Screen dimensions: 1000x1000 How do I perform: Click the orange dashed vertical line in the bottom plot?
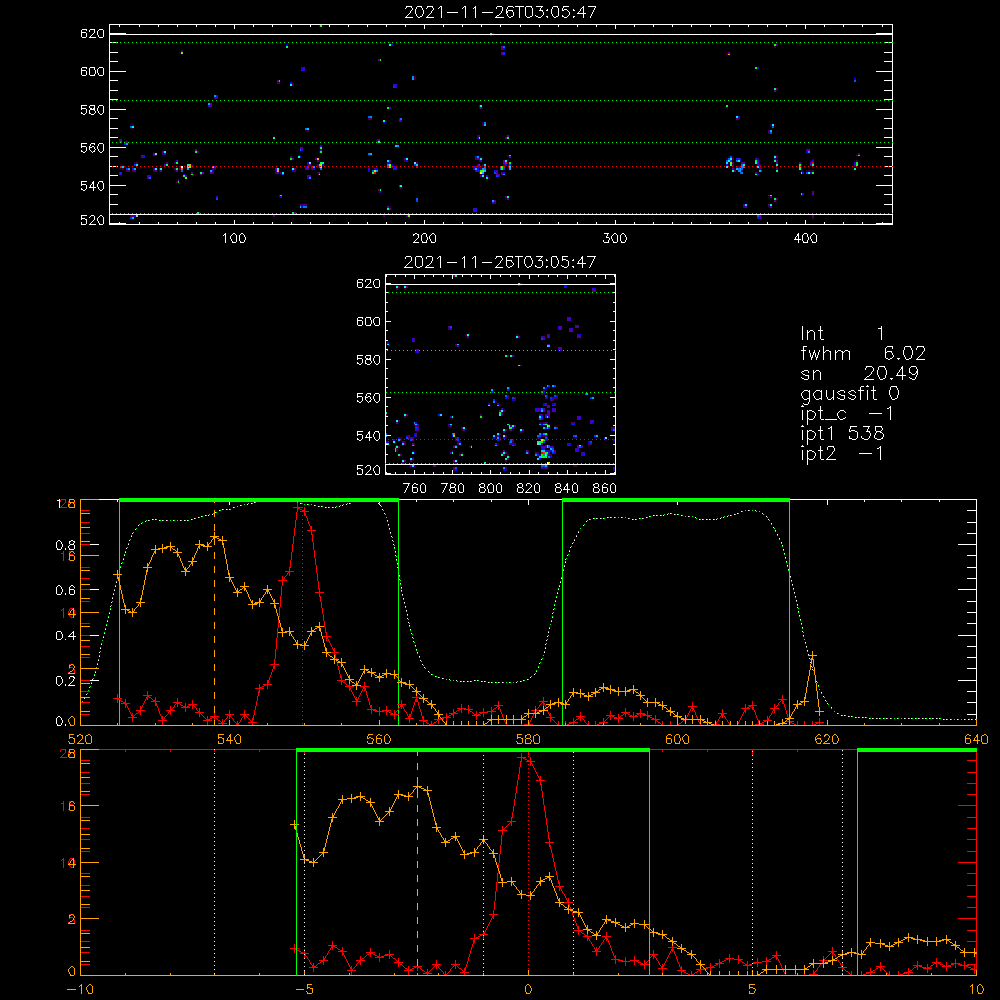[418, 861]
